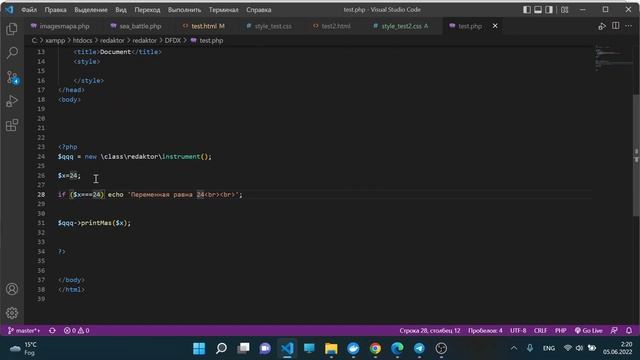Click the feedback icon in the status bar

[x=614, y=331]
